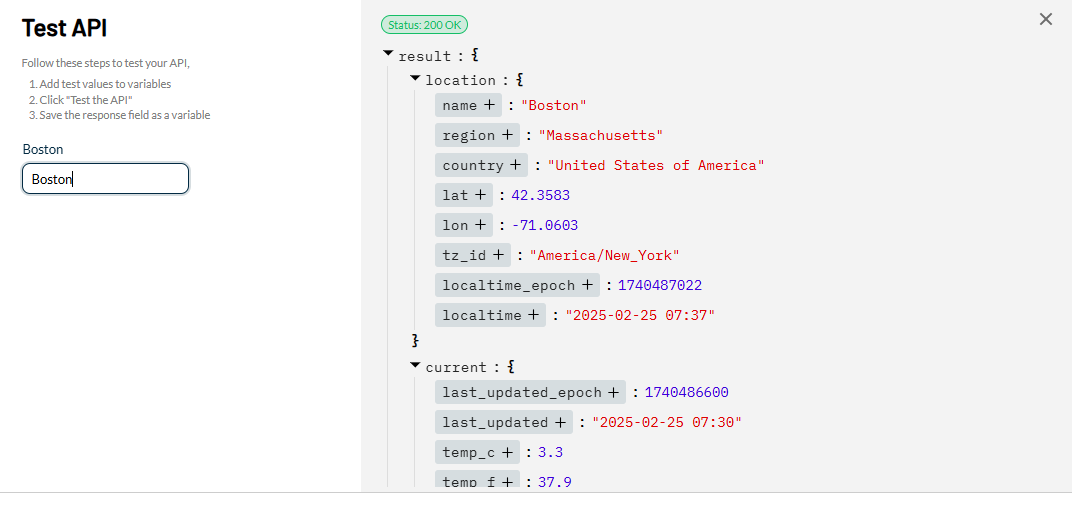Click plus icon beside localtime
The width and height of the screenshot is (1072, 508).
coord(533,315)
